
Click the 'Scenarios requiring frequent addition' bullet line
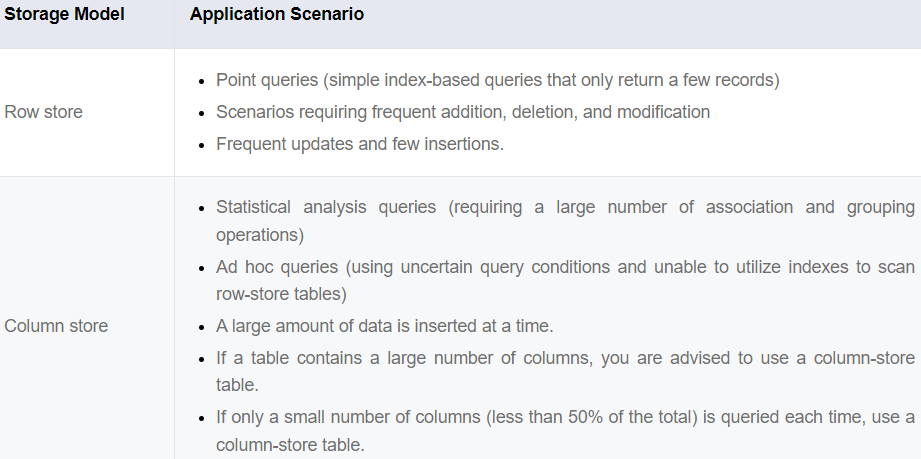[462, 112]
